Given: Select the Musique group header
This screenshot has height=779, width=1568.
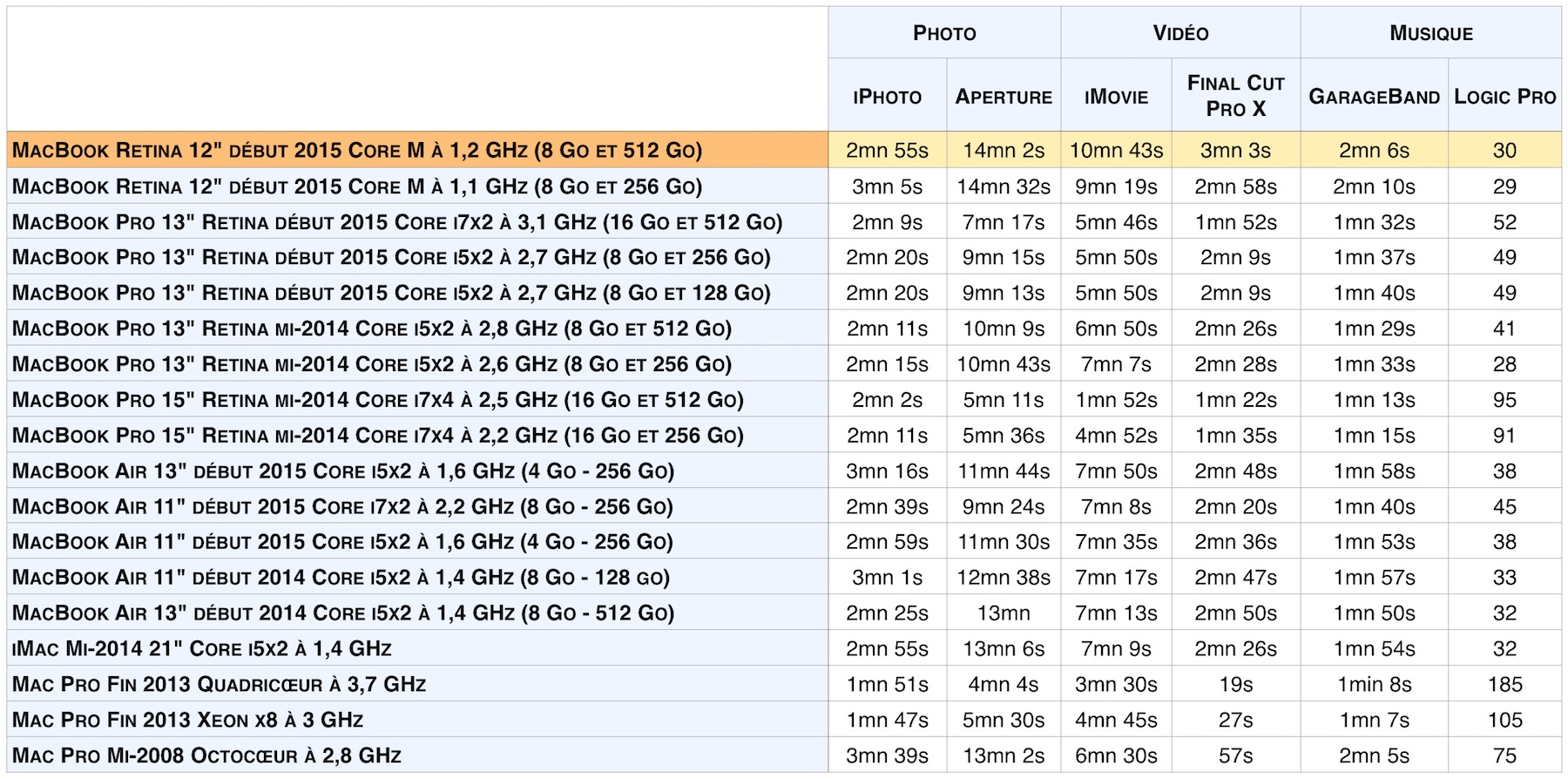Looking at the screenshot, I should point(1430,33).
